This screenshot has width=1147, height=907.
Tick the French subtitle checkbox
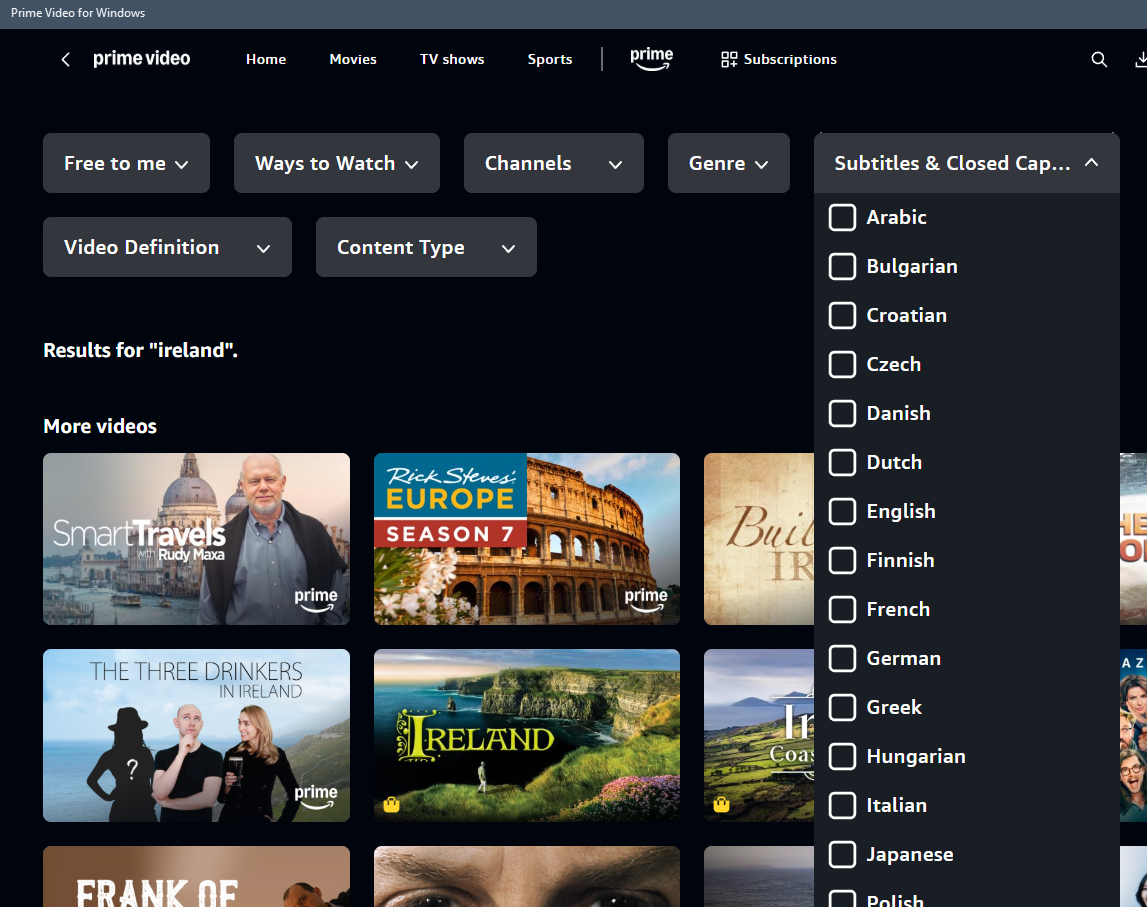pyautogui.click(x=842, y=609)
